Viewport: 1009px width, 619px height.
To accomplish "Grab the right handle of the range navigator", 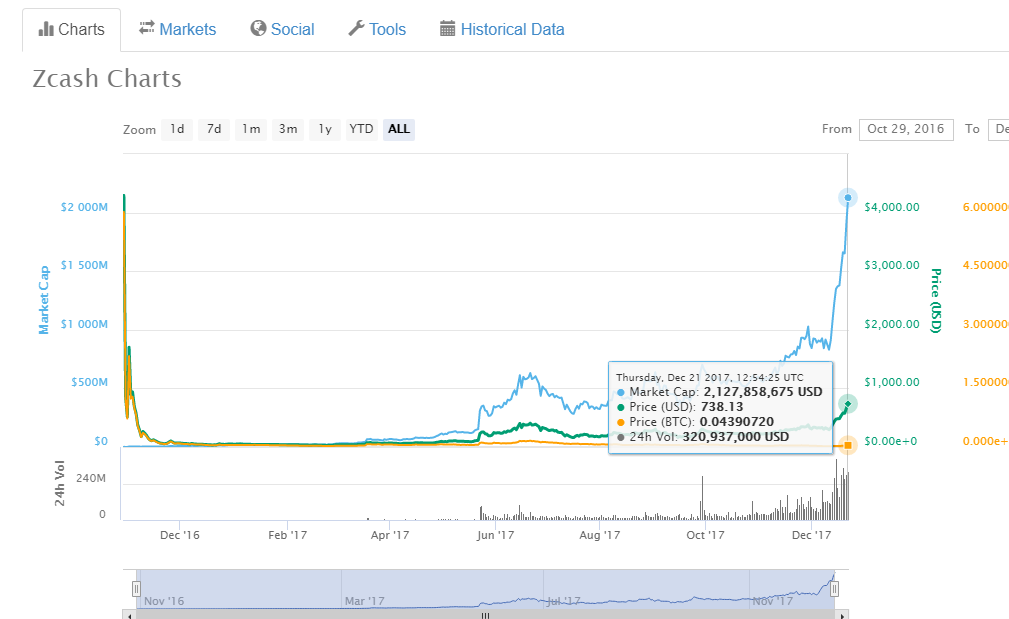I will tap(835, 589).
